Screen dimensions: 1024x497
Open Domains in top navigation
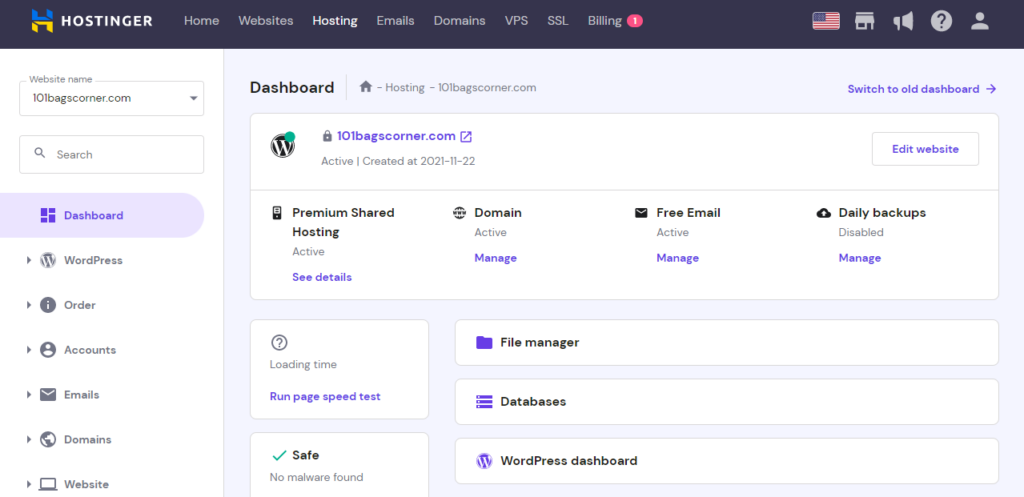(460, 21)
